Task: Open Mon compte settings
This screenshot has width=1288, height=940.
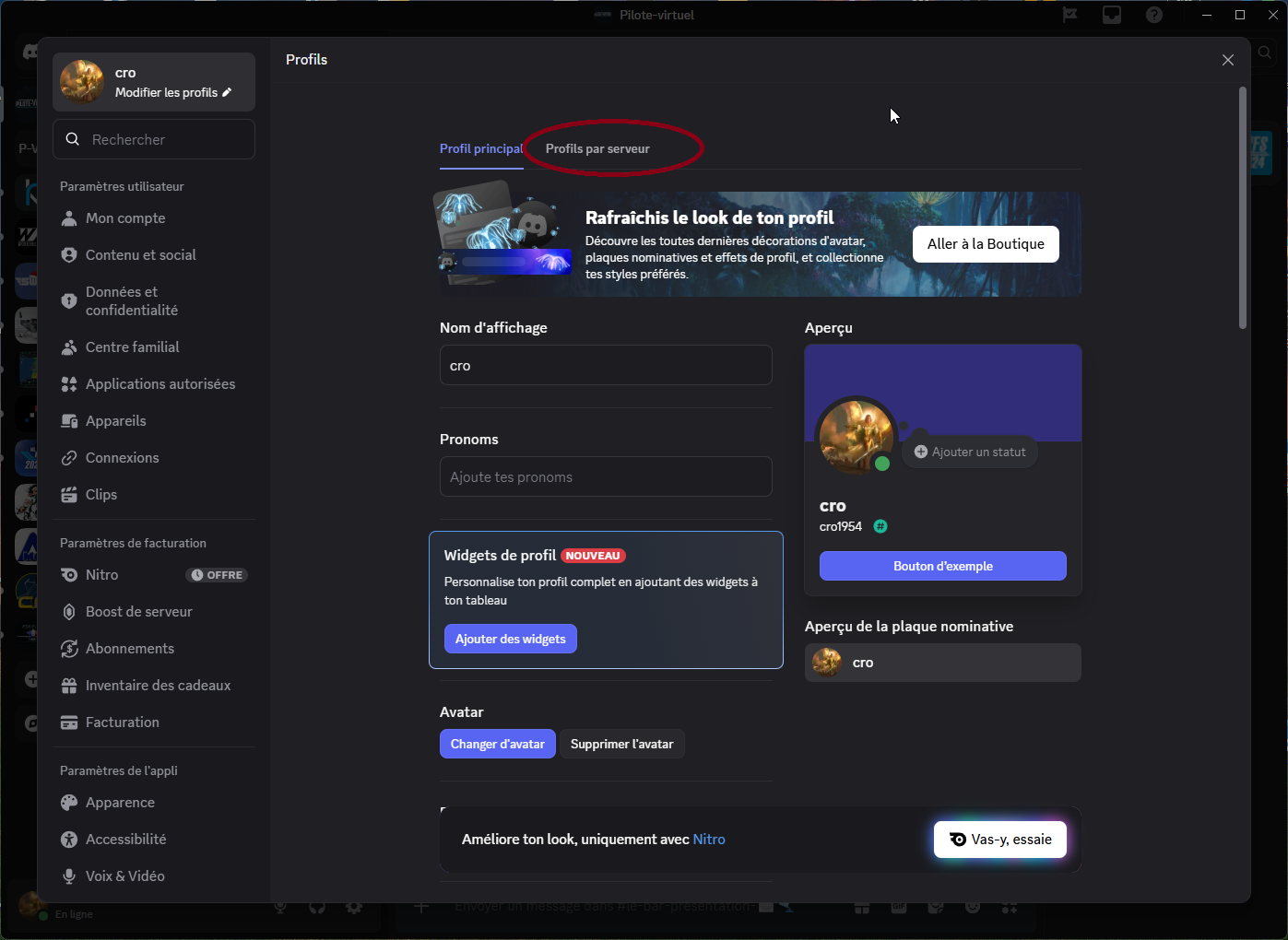Action: (125, 218)
